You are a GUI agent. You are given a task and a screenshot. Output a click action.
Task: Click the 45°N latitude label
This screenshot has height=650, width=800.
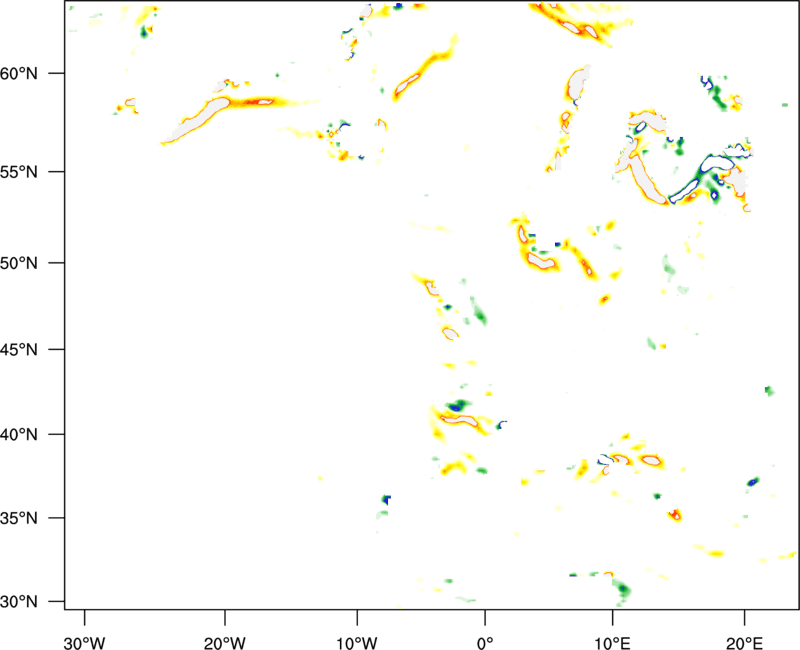point(19,350)
